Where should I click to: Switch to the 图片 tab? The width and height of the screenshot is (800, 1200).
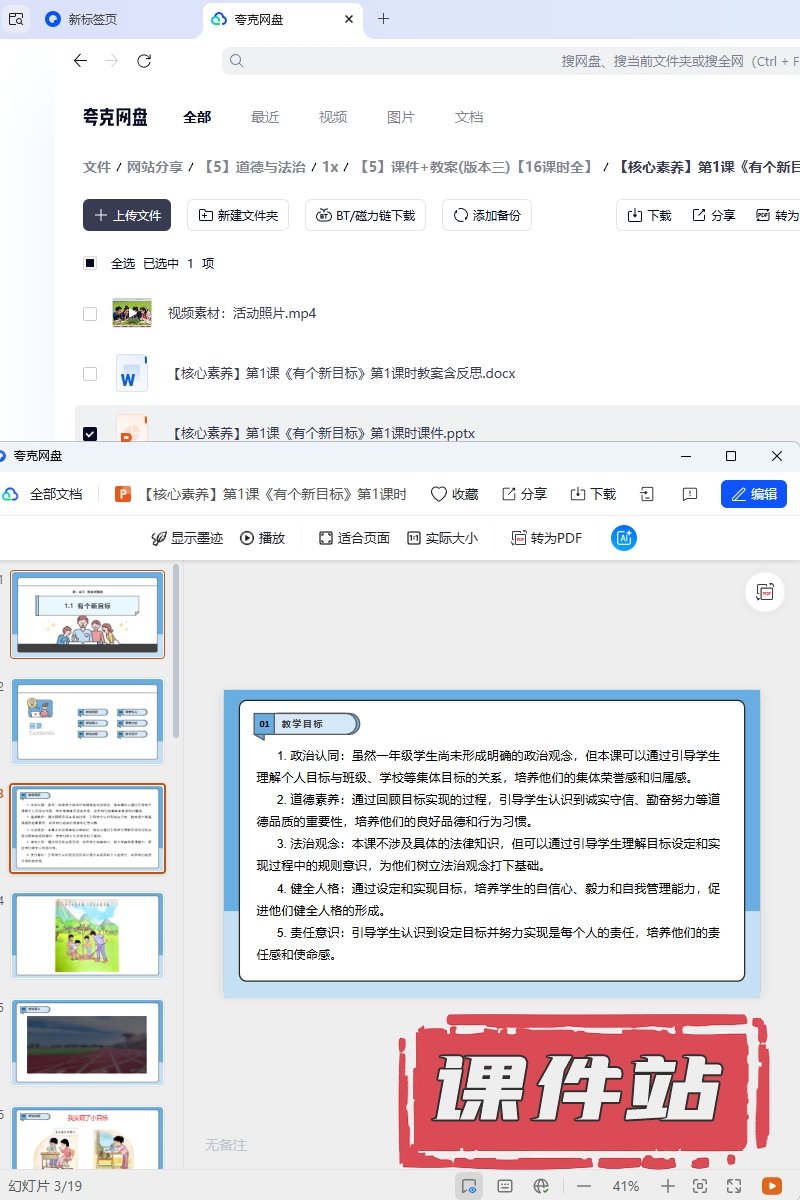coord(401,117)
